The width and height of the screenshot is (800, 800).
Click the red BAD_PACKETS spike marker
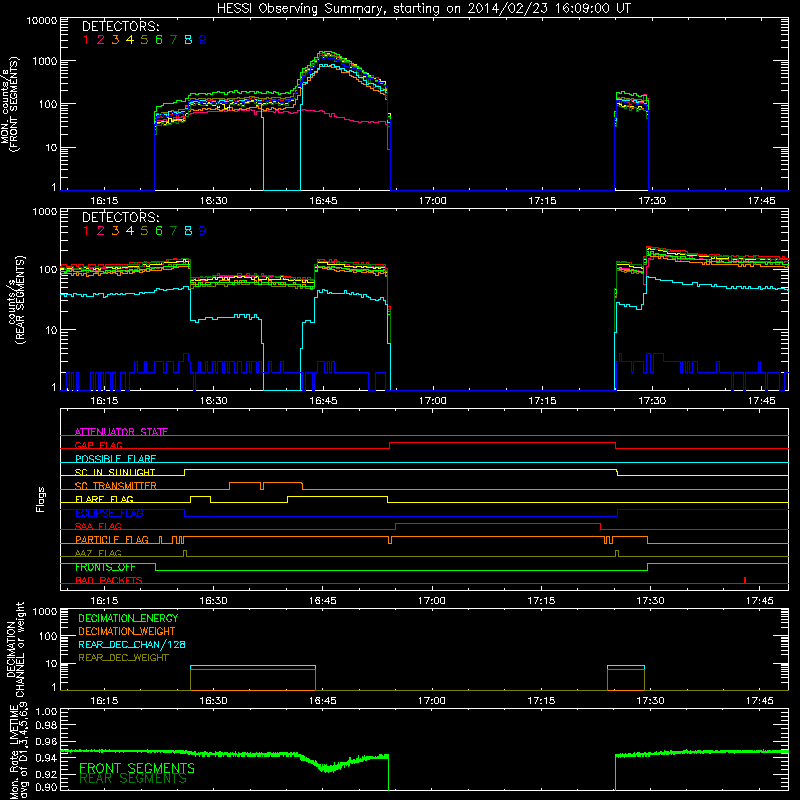click(745, 580)
